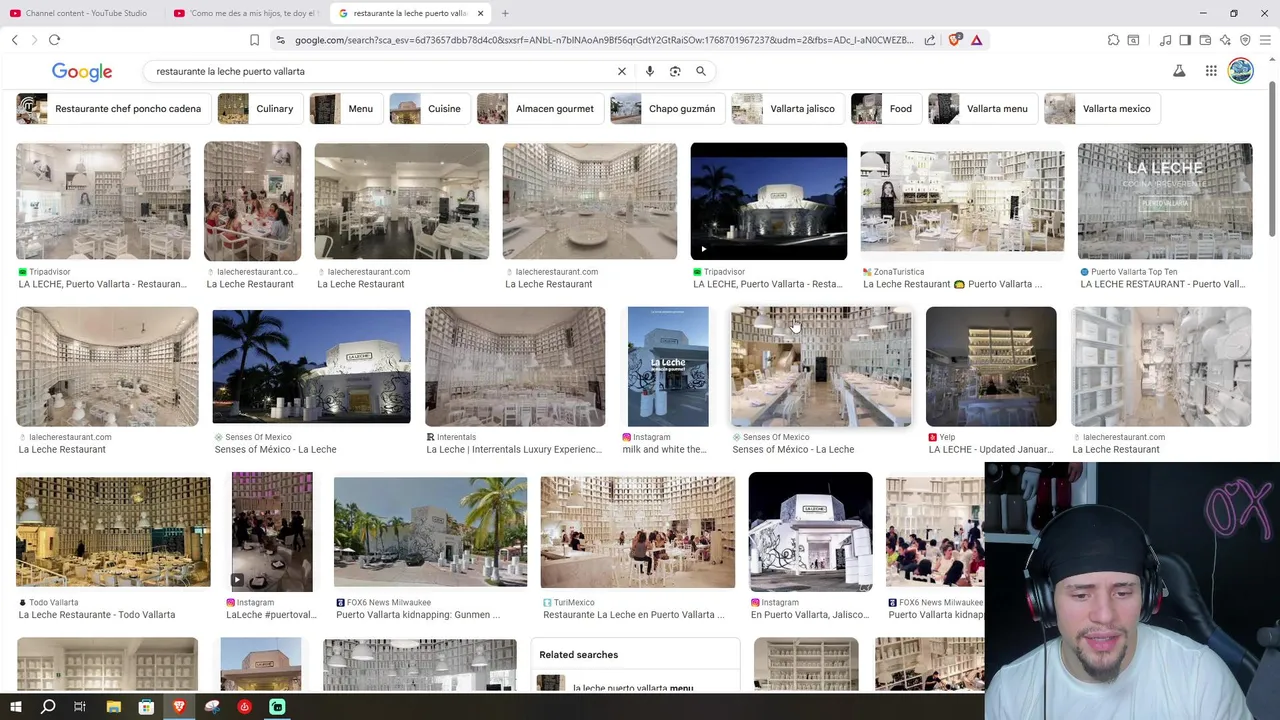Click the 'Senses of México - La Leche' night photo link
Viewport: 1280px width, 720px height.
tap(275, 450)
